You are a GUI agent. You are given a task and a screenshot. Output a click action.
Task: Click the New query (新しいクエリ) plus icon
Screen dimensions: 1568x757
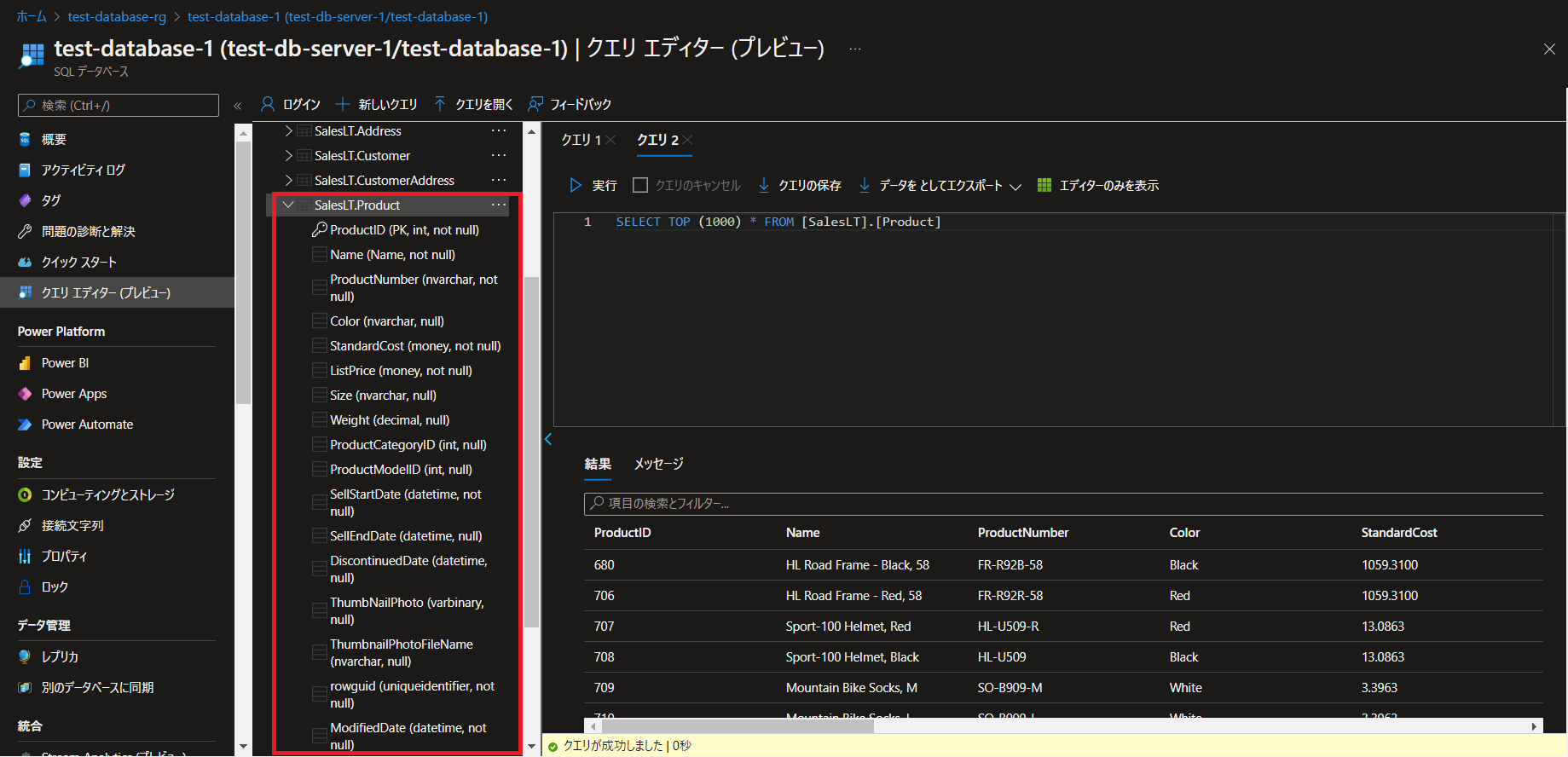(x=343, y=104)
